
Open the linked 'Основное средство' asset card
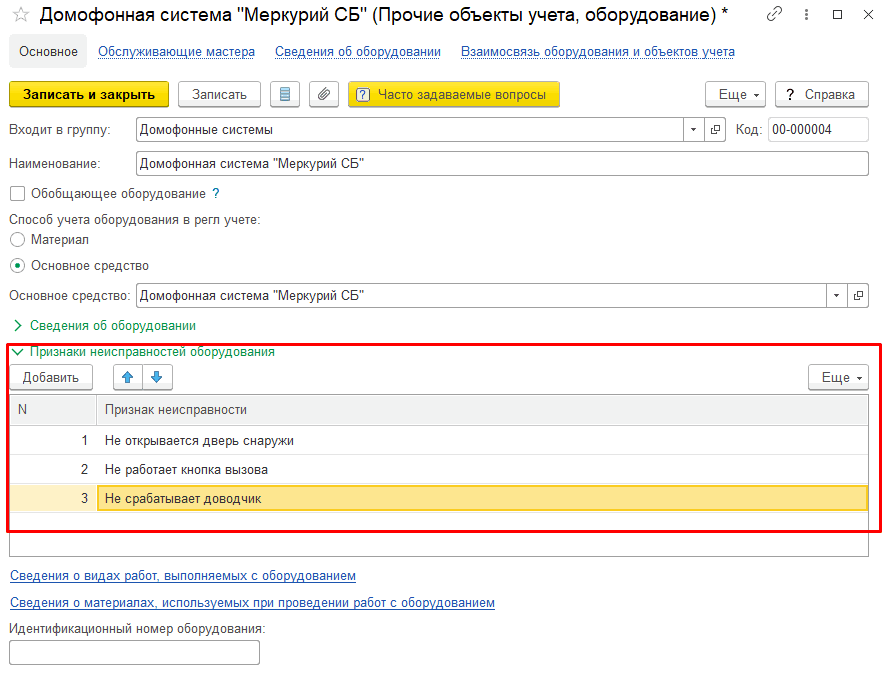pos(858,295)
